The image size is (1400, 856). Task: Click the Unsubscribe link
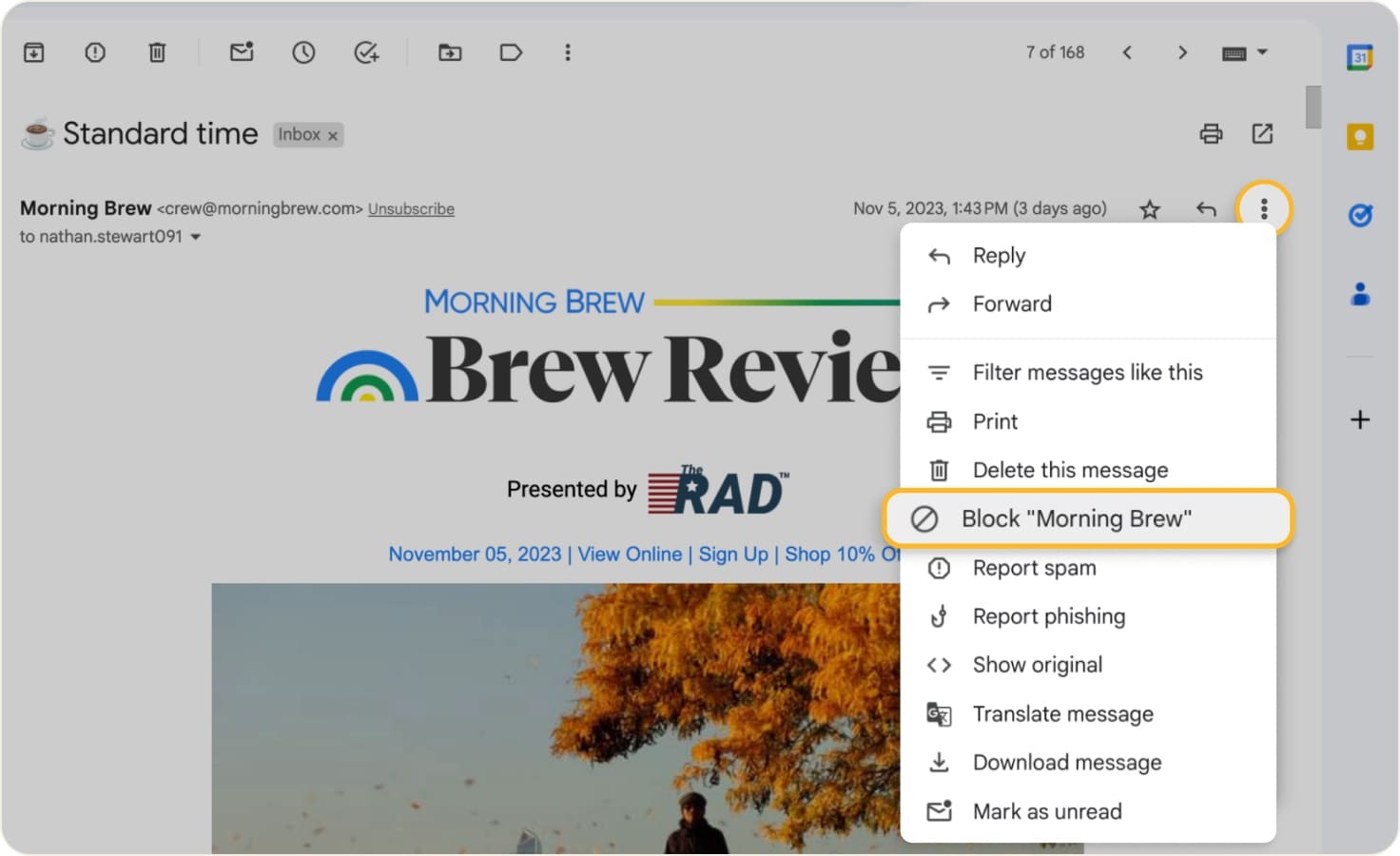coord(411,208)
